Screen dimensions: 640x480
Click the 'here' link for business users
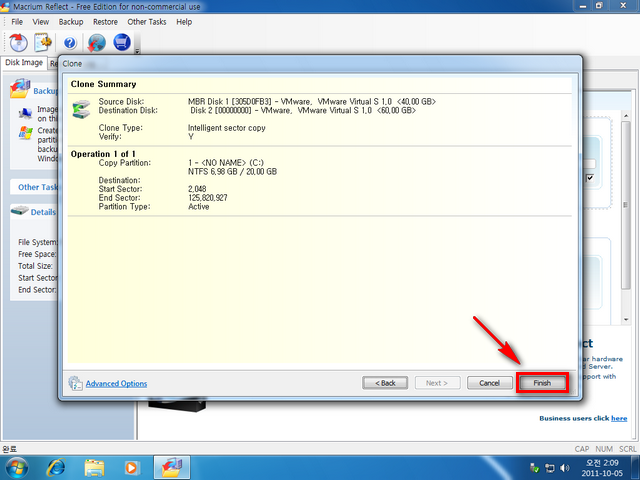(619, 418)
